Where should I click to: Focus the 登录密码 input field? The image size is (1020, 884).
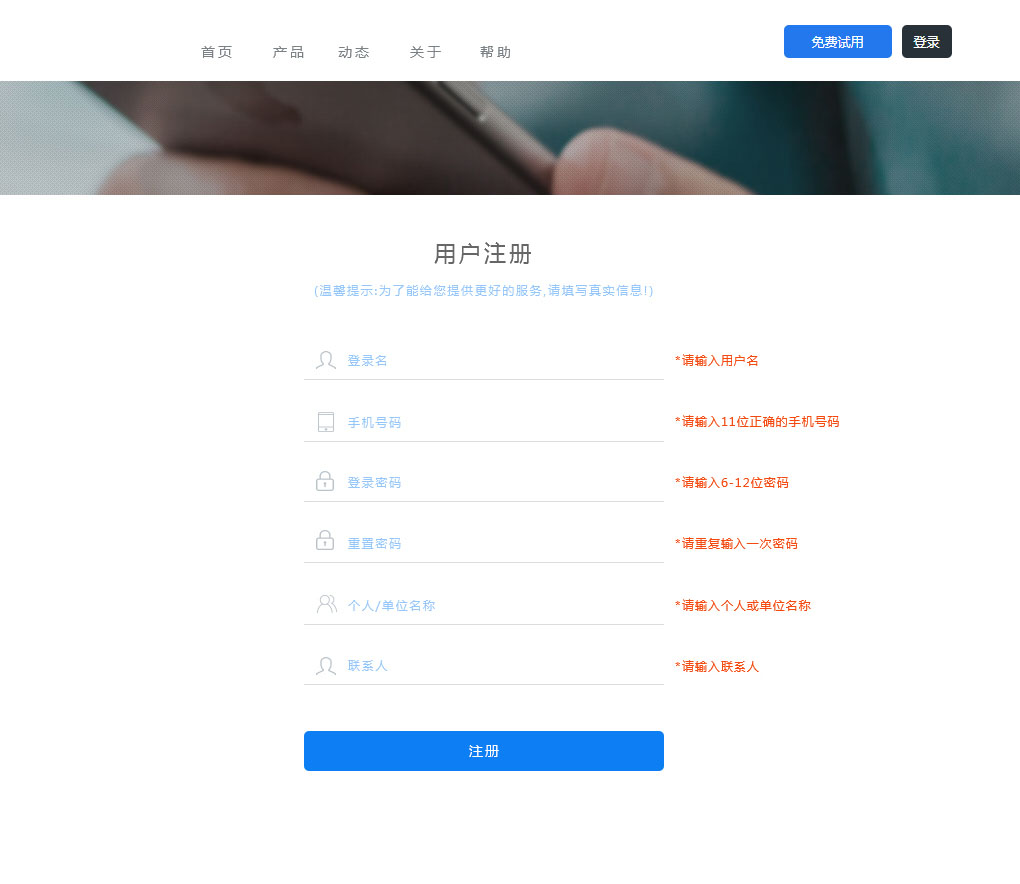pos(484,482)
